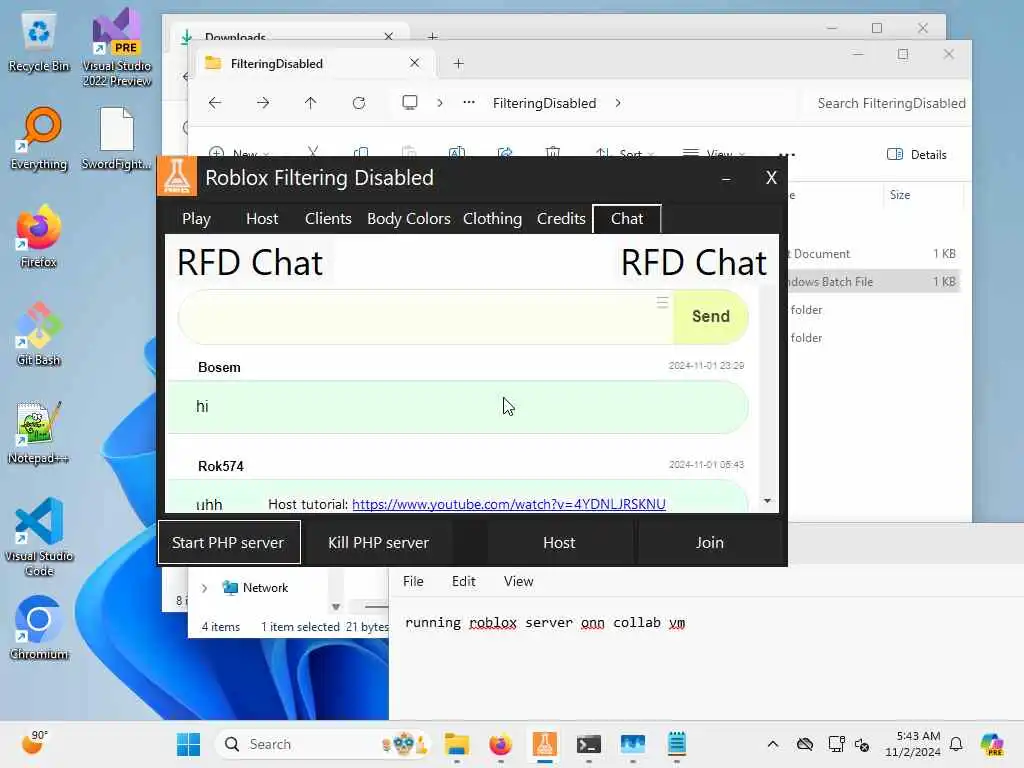The width and height of the screenshot is (1024, 768).
Task: Switch to the Body Colors tab
Action: (x=409, y=219)
